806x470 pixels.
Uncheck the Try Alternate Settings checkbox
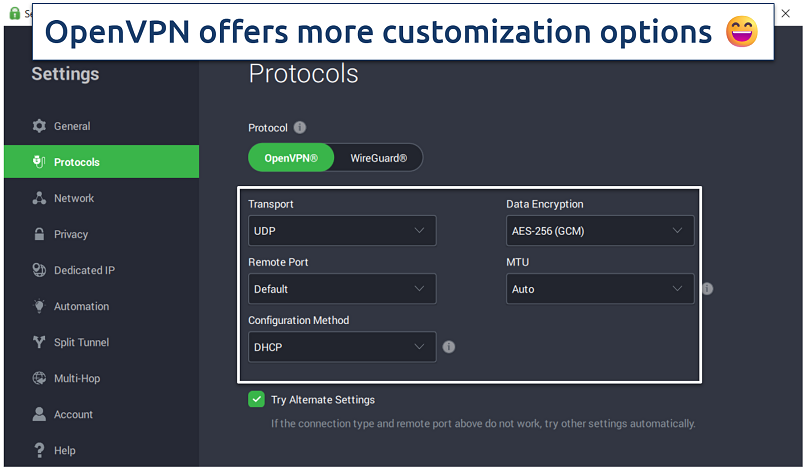[257, 399]
